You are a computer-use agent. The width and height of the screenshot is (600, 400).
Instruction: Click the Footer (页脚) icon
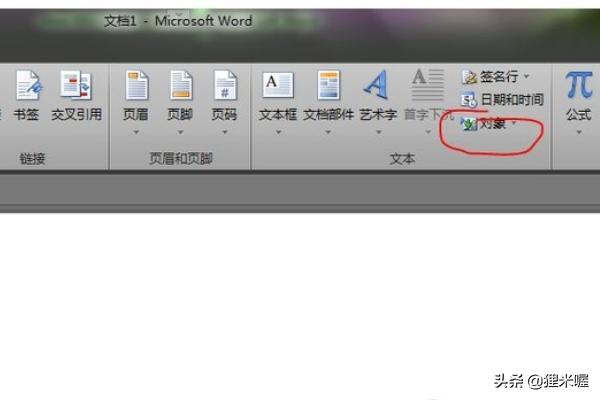pos(181,85)
